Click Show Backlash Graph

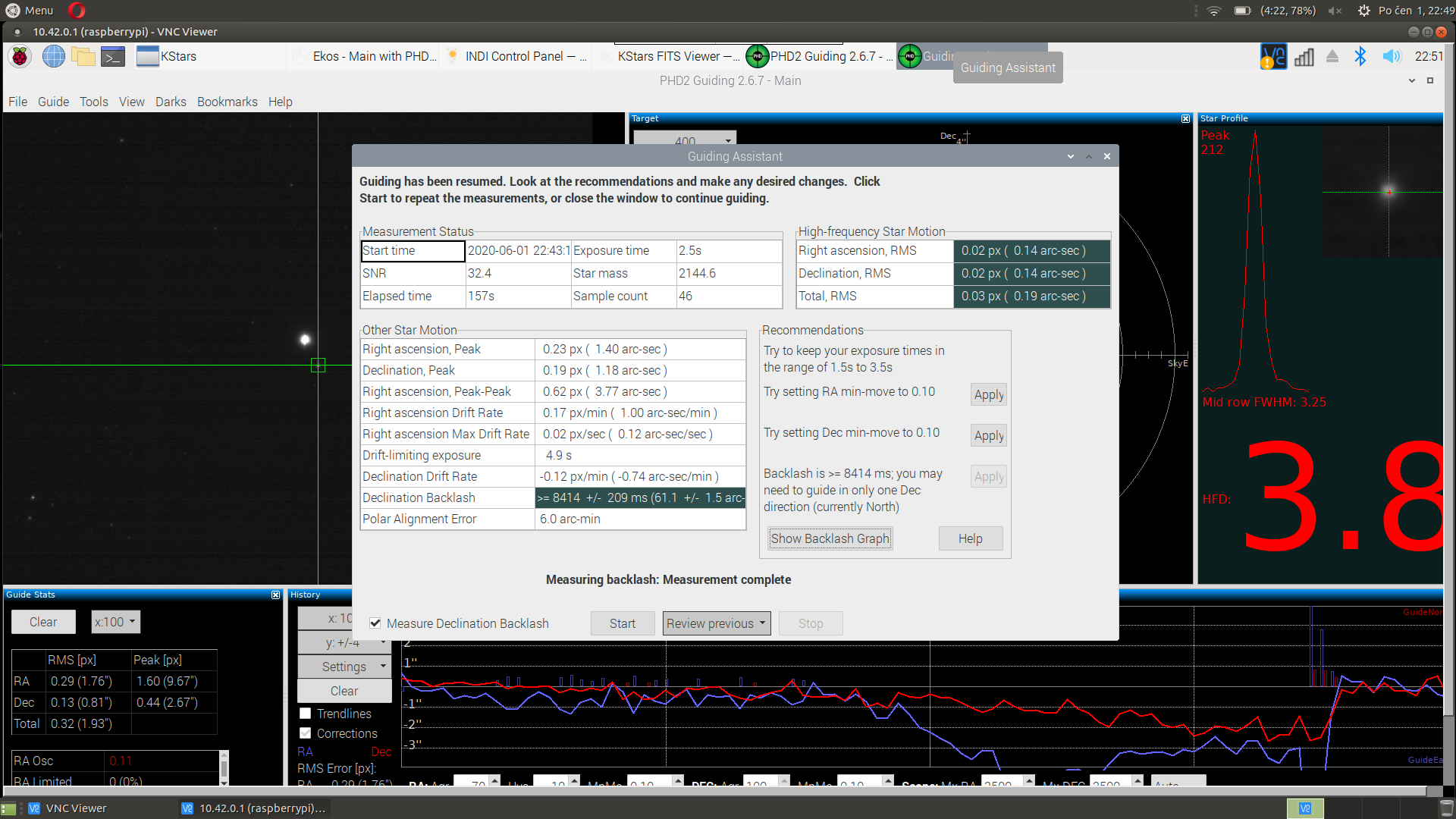(x=830, y=538)
